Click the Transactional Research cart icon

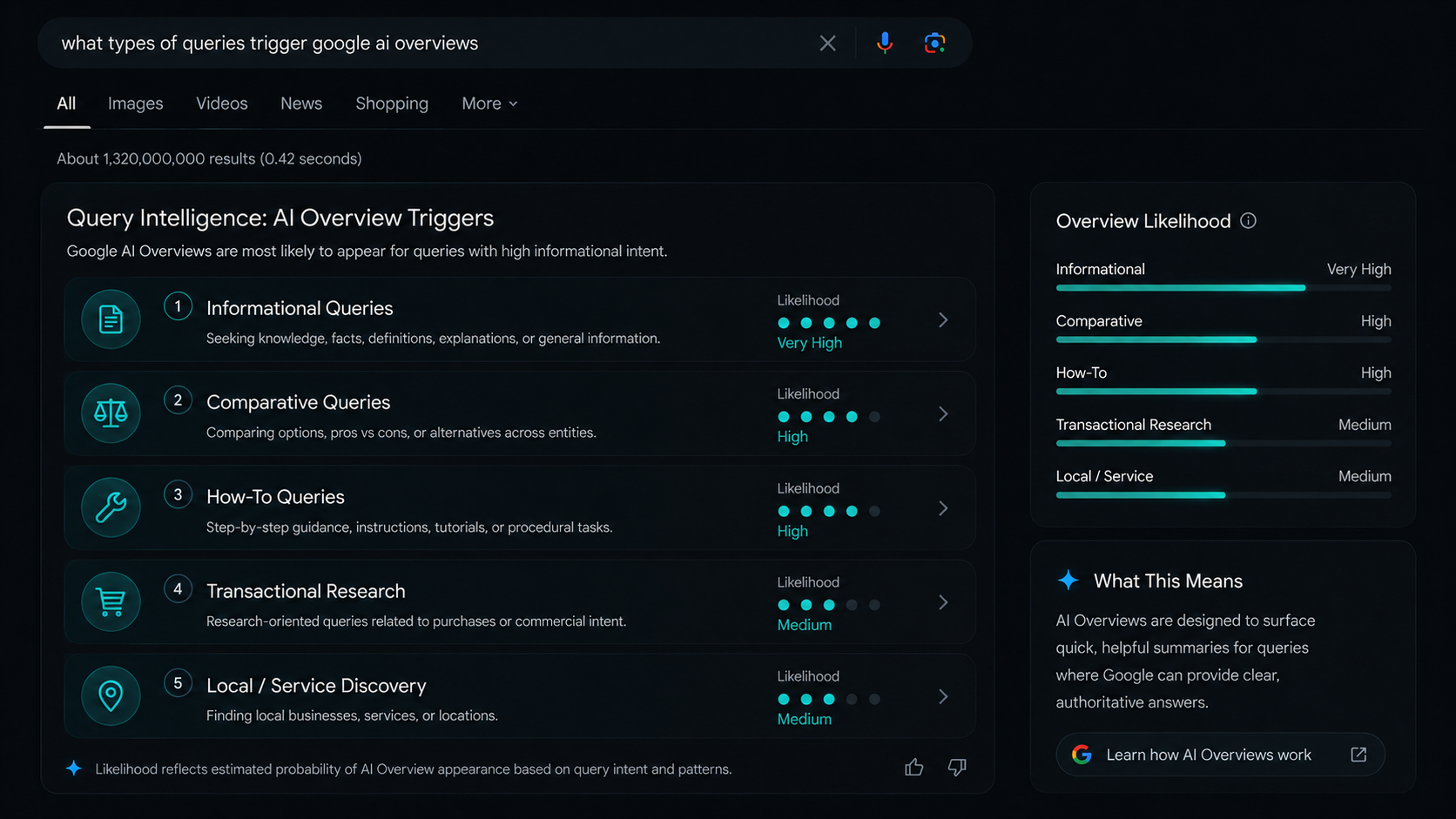click(x=111, y=601)
